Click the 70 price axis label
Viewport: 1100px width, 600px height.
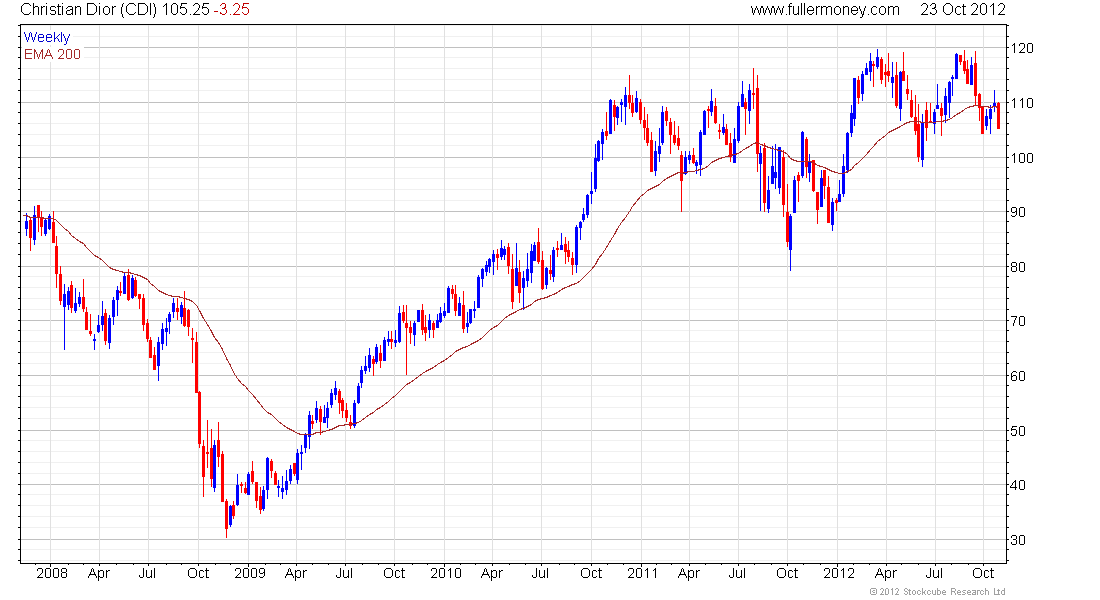pos(1018,321)
